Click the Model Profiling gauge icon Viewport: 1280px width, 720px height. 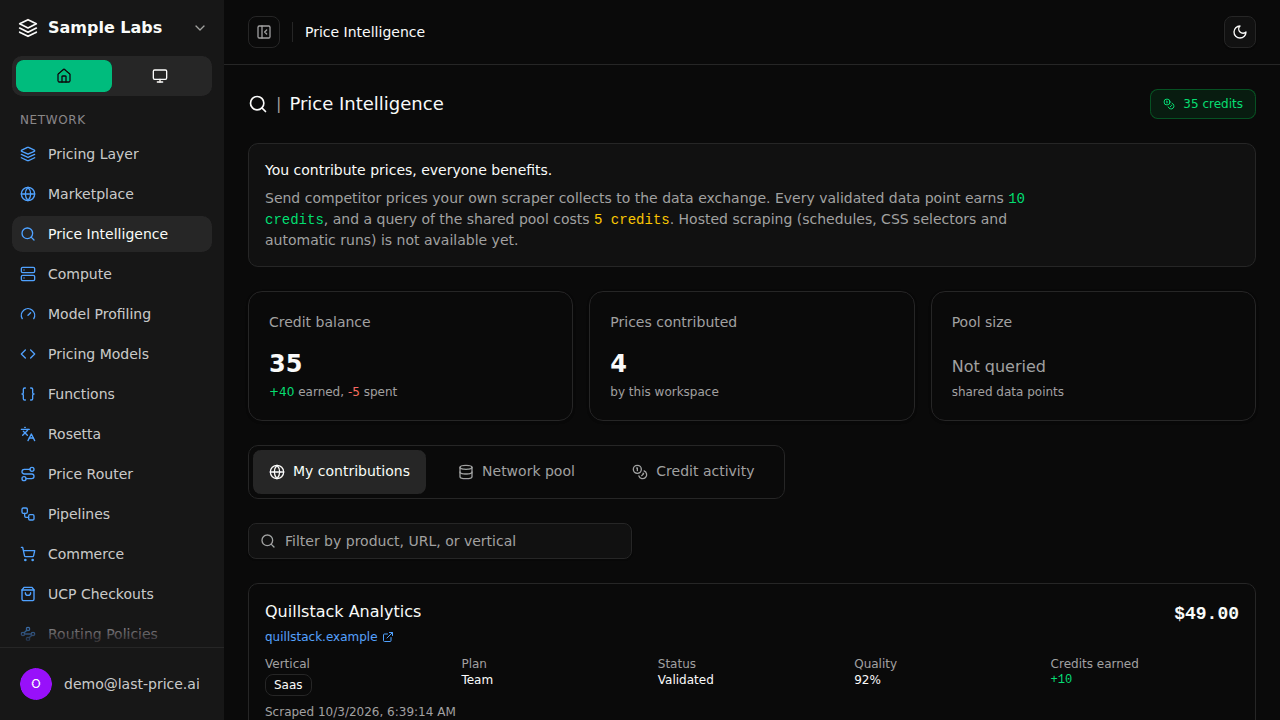[x=28, y=314]
